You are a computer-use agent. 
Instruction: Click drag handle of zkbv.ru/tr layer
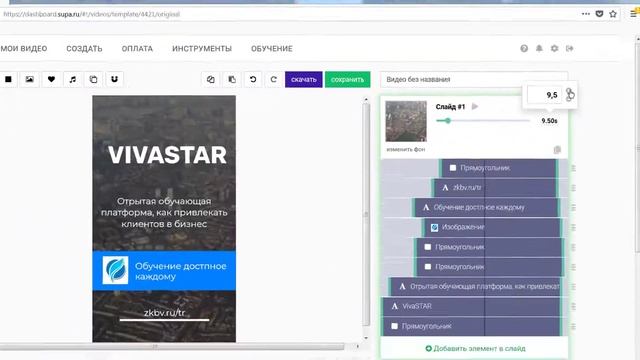pyautogui.click(x=573, y=187)
